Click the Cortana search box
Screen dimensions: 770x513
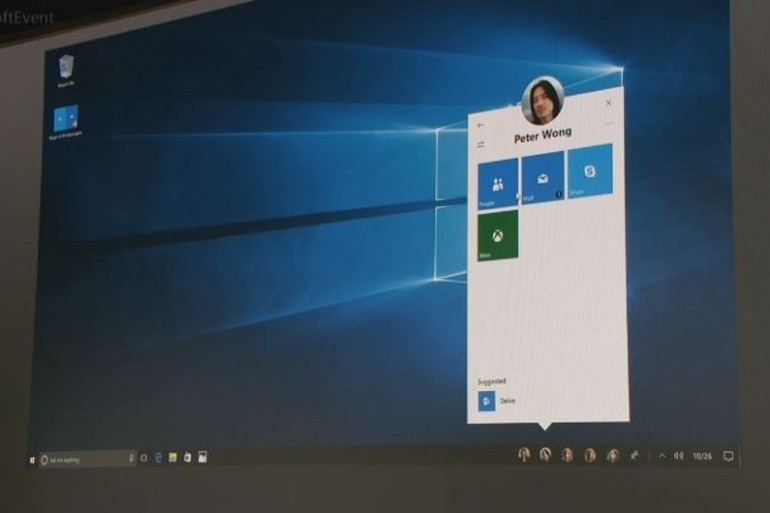click(87, 459)
